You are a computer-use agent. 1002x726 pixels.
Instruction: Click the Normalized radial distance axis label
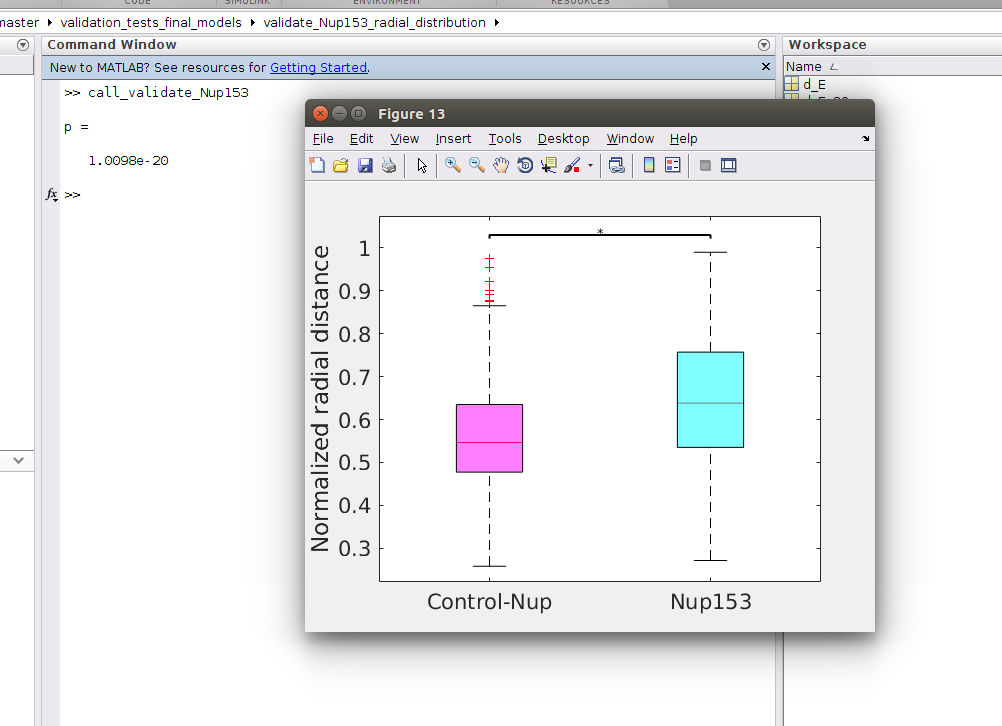click(x=320, y=399)
